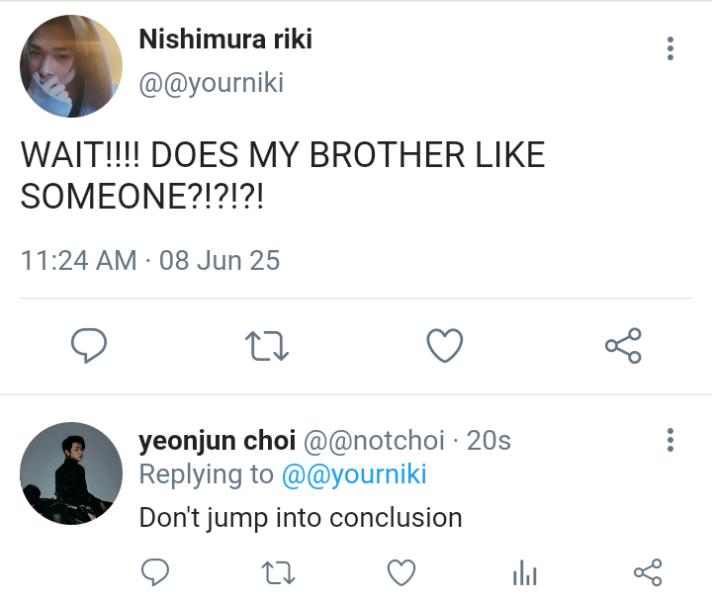Share yeonjun choi's reply

click(x=648, y=572)
